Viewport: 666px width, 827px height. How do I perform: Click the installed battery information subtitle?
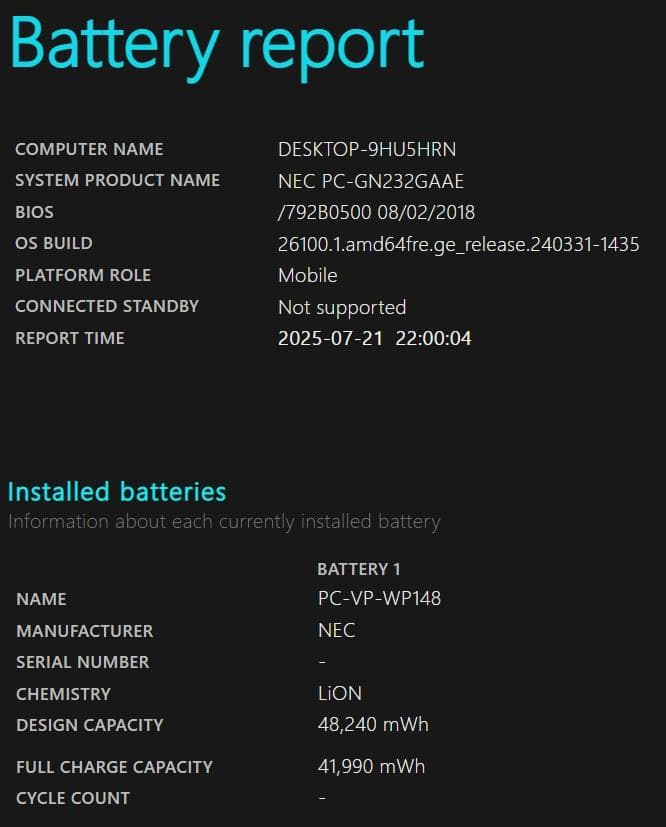point(224,521)
